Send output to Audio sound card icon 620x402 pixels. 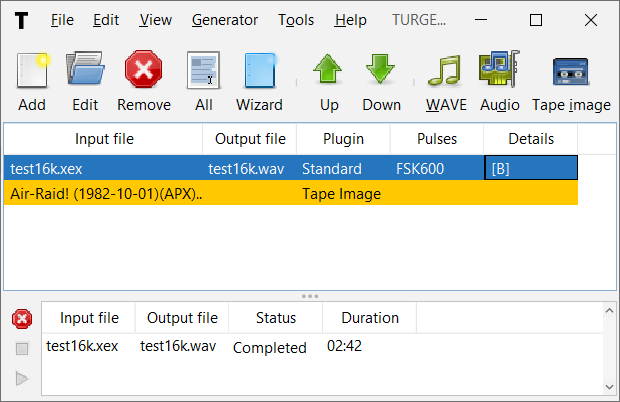point(499,74)
